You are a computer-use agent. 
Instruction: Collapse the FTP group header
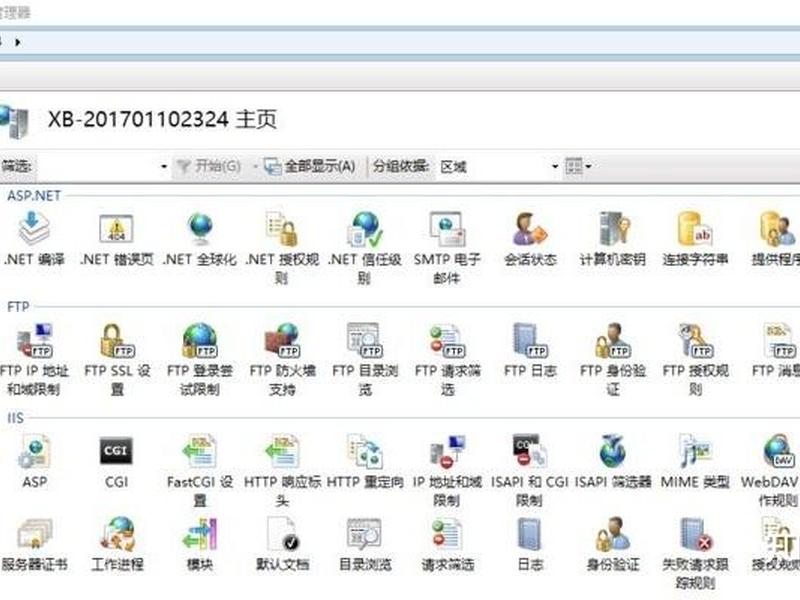[18, 307]
